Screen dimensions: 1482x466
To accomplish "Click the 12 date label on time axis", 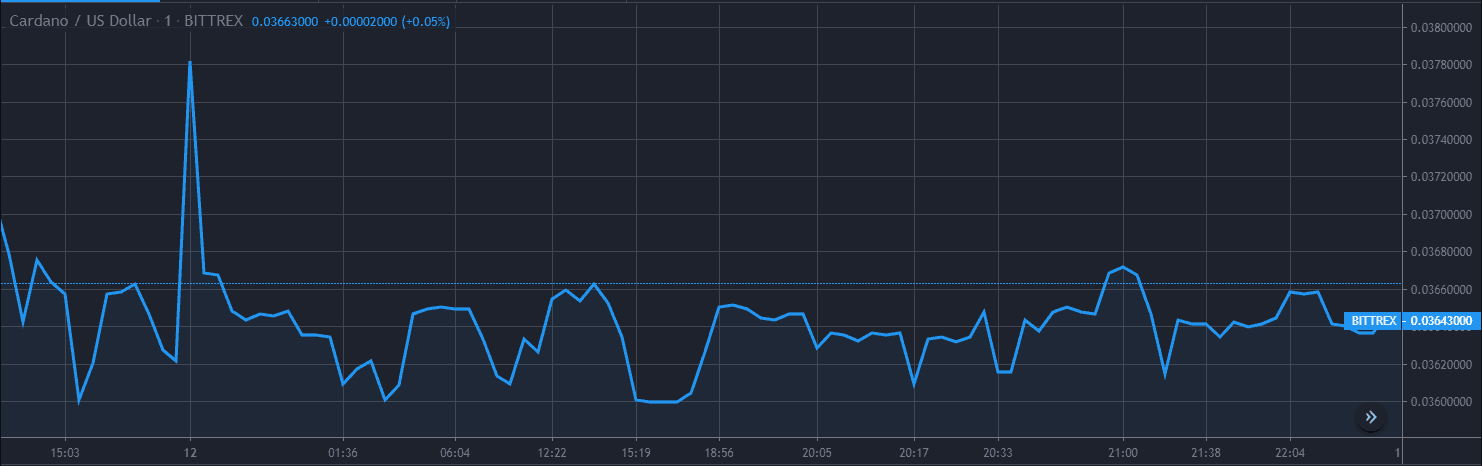I will click(190, 453).
